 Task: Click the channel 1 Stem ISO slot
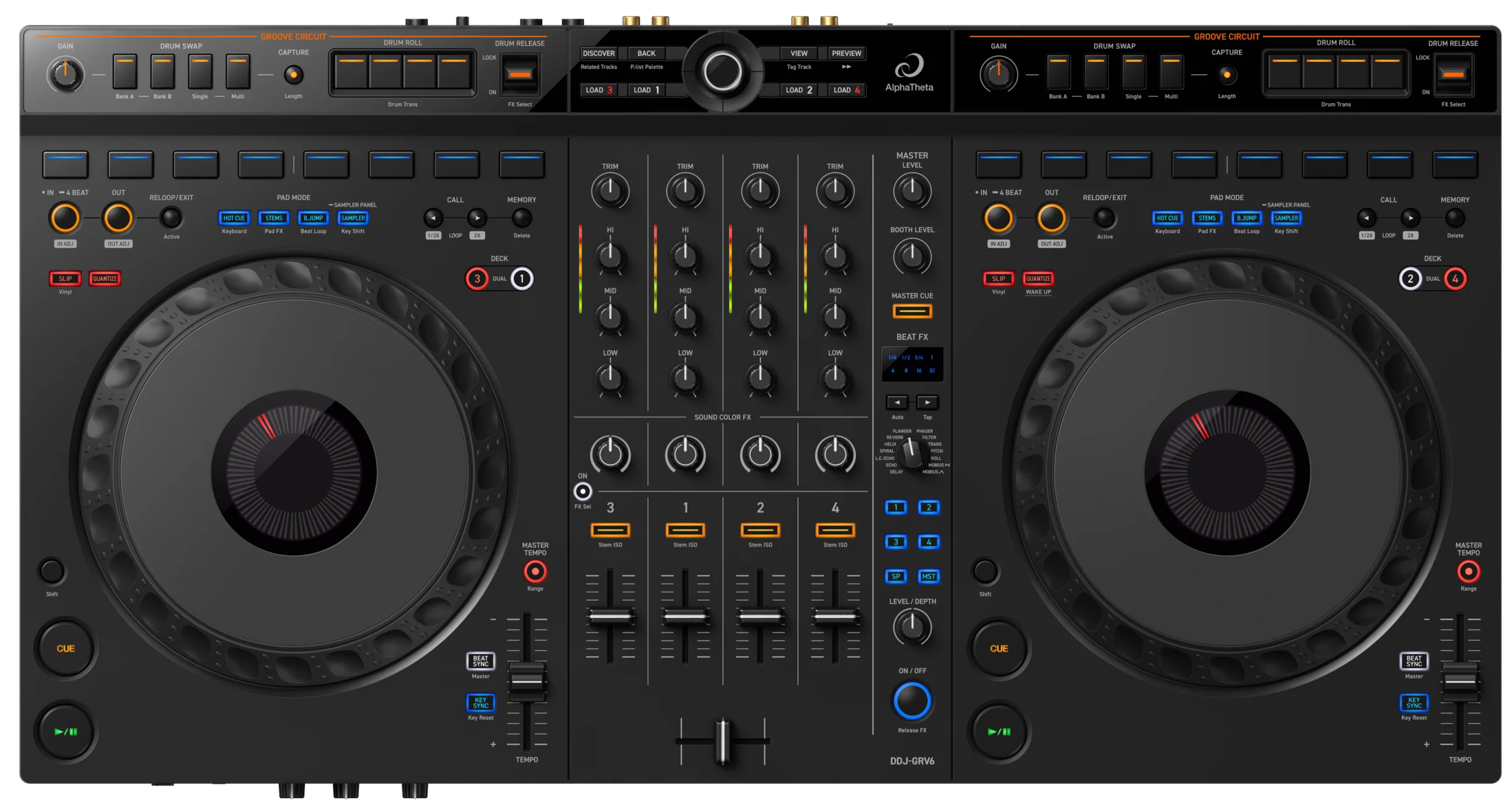[x=685, y=529]
